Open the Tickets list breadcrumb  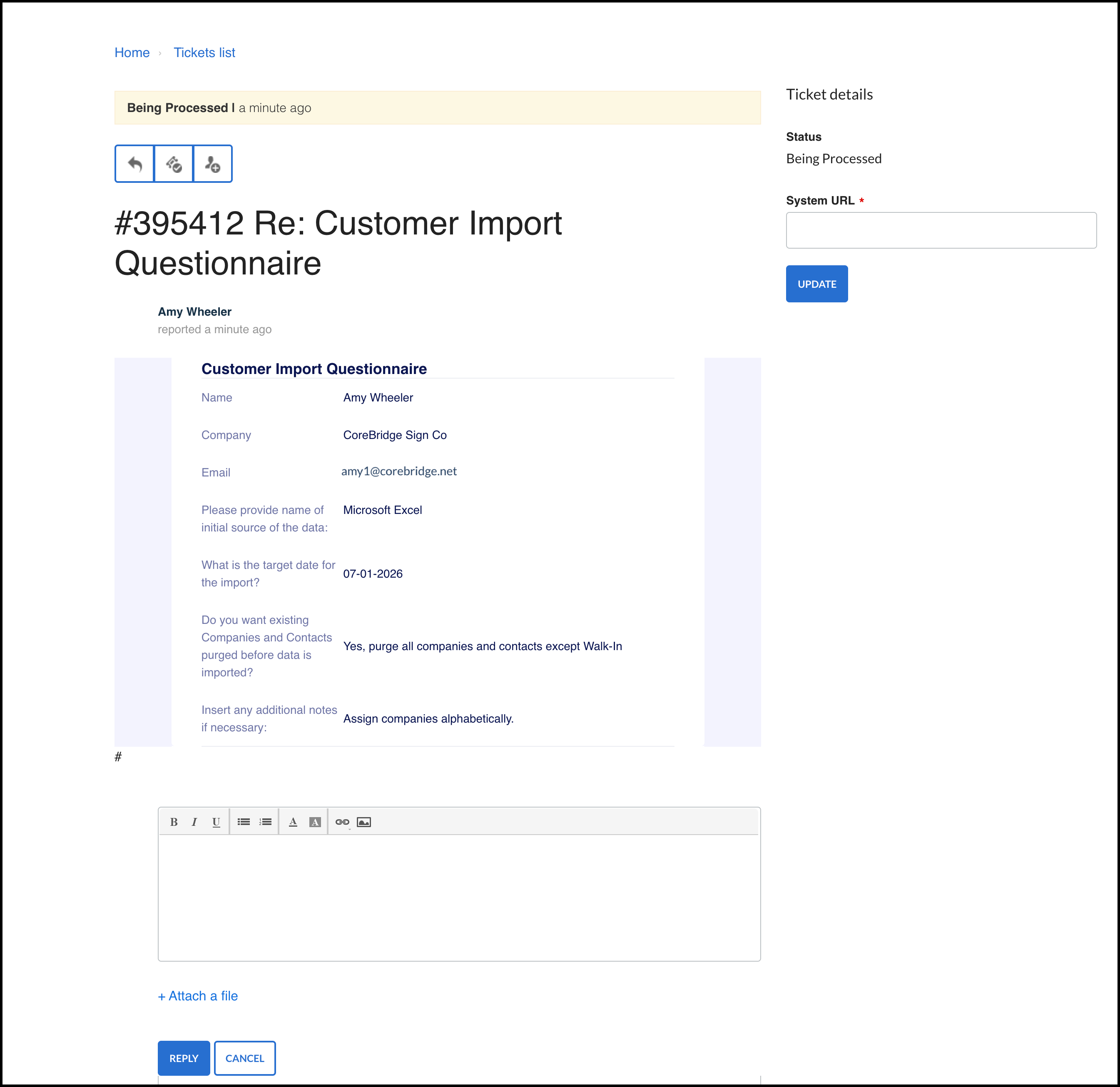[204, 52]
